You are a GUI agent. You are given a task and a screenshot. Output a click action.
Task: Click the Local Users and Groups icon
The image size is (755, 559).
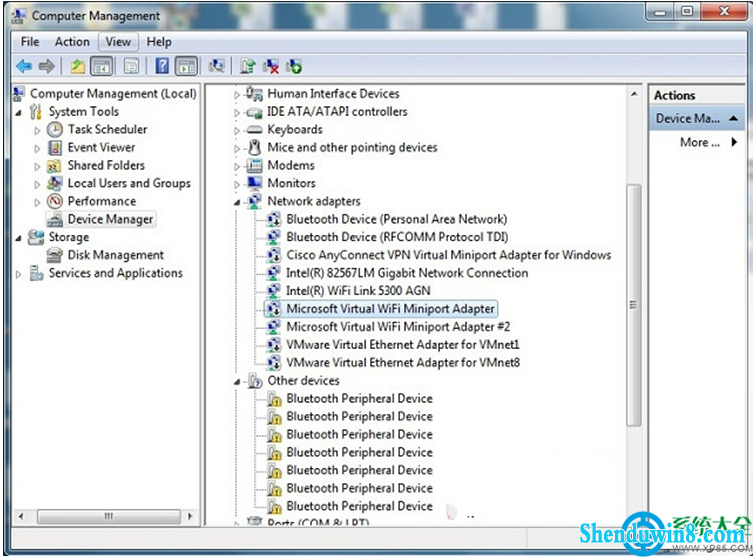pos(54,183)
